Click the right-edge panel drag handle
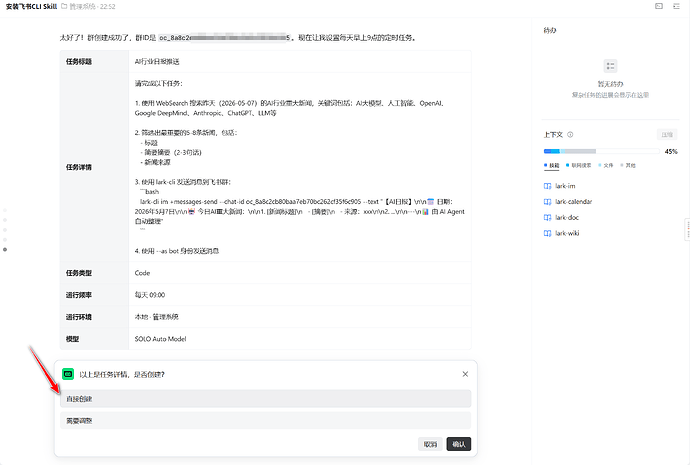This screenshot has height=465, width=690. pos(687,229)
